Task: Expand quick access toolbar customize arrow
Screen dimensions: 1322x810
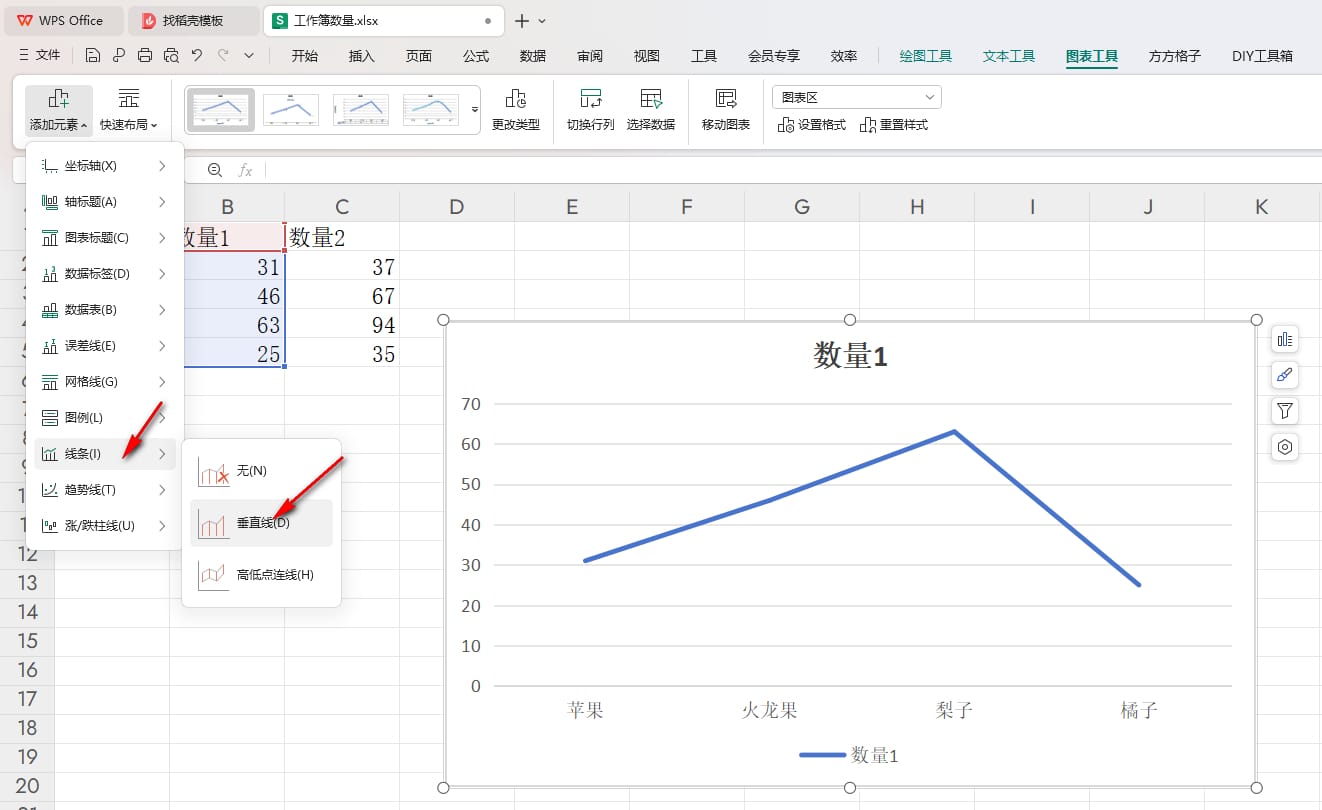Action: point(249,56)
